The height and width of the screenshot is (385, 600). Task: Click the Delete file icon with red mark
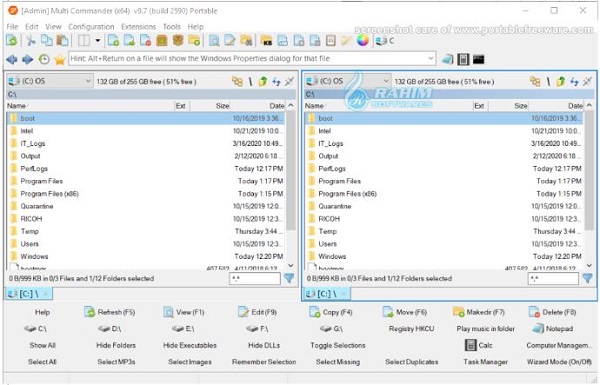pos(145,40)
